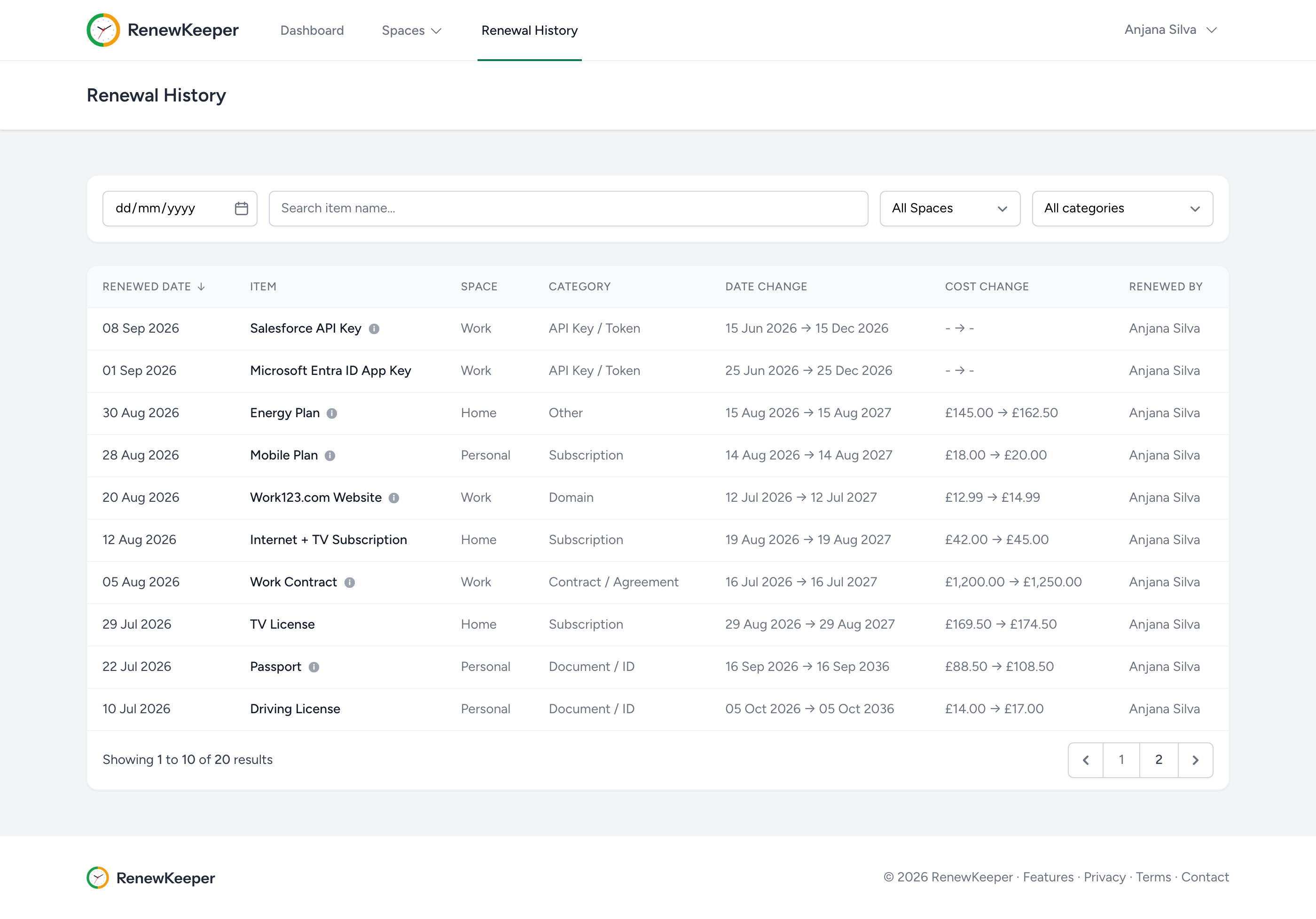The width and height of the screenshot is (1316, 919).
Task: Click the footer RenewKeeper logo
Action: [x=151, y=878]
